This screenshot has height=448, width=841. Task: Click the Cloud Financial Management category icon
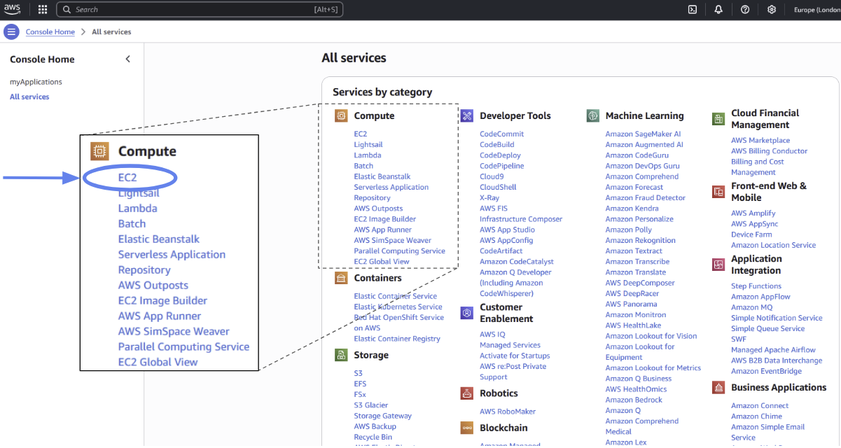718,119
